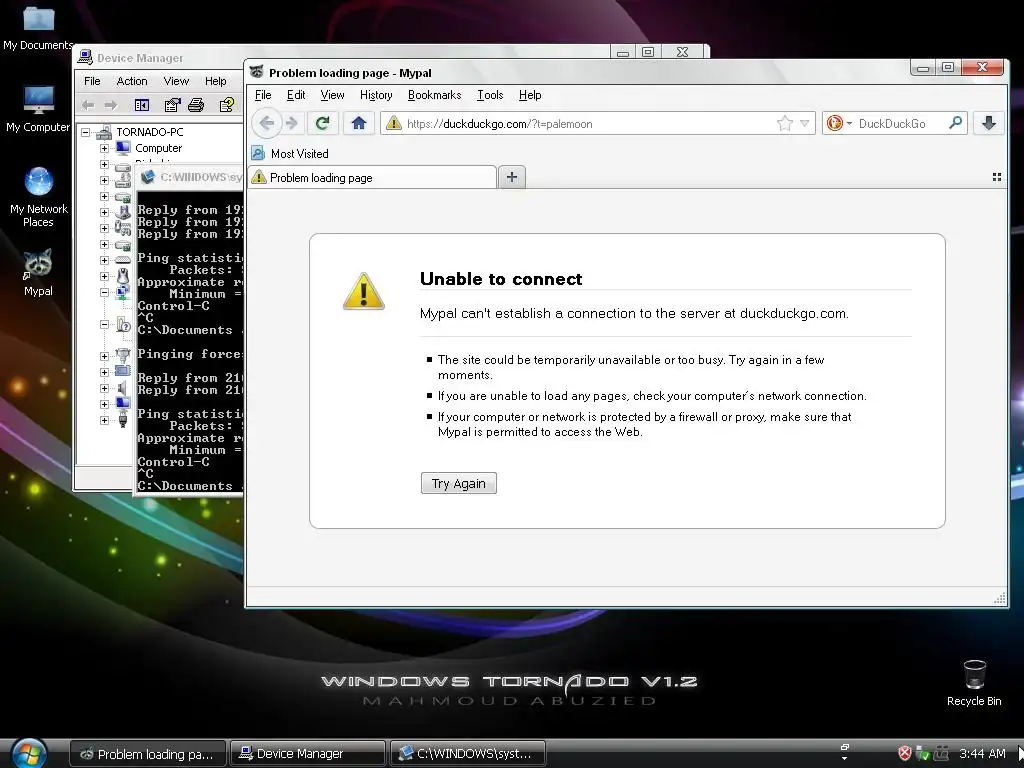Open the DuckDuckGo search engine selector
The height and width of the screenshot is (768, 1024).
839,123
